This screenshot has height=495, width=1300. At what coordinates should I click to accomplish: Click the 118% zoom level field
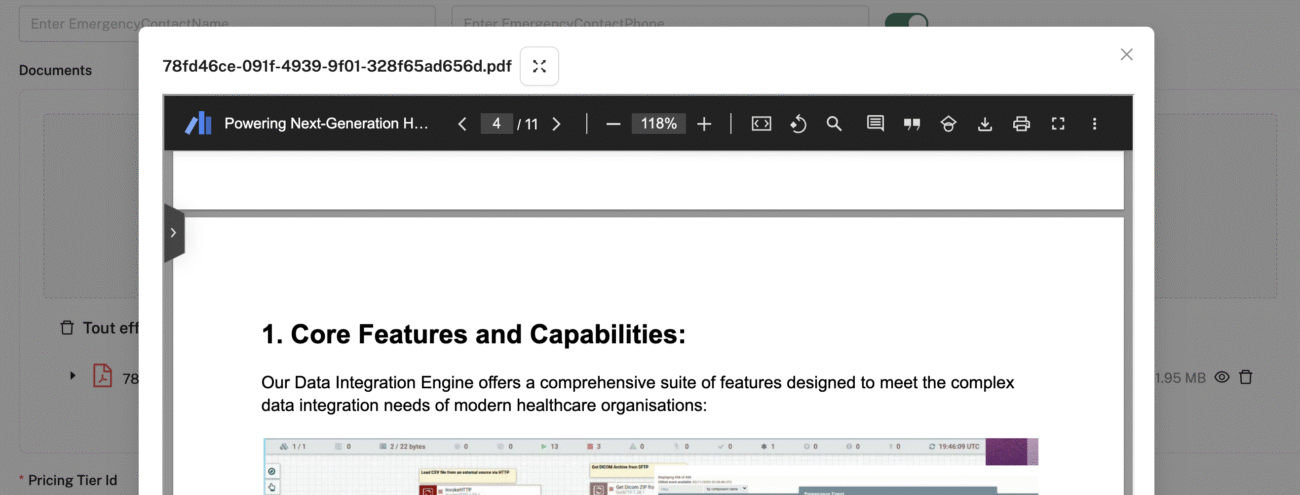tap(659, 124)
